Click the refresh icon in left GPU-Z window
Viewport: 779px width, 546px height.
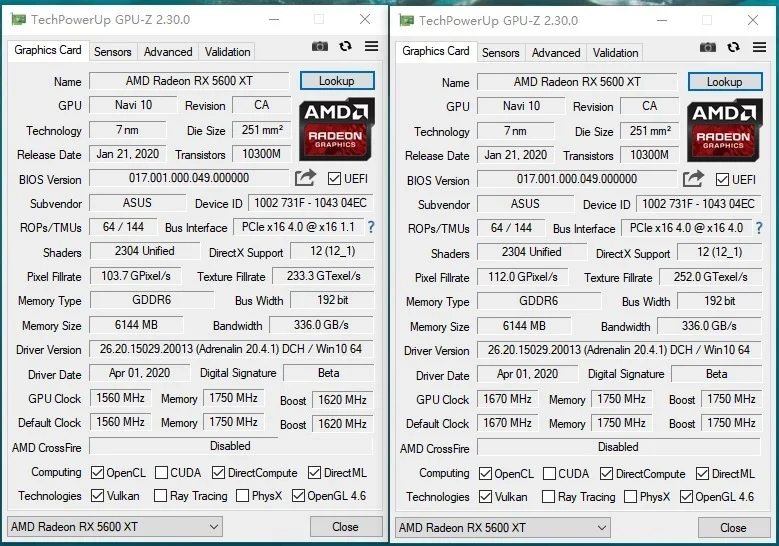pos(346,46)
